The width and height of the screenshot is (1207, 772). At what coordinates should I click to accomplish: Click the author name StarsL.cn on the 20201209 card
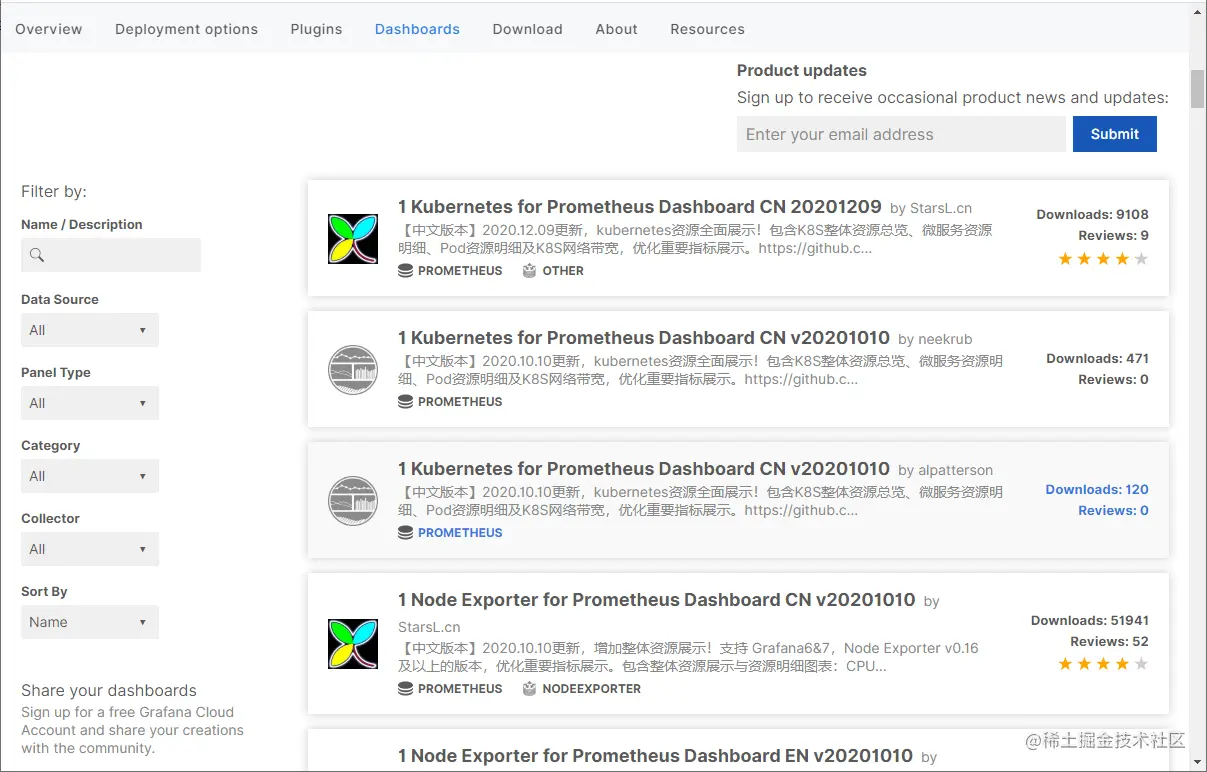tap(941, 209)
